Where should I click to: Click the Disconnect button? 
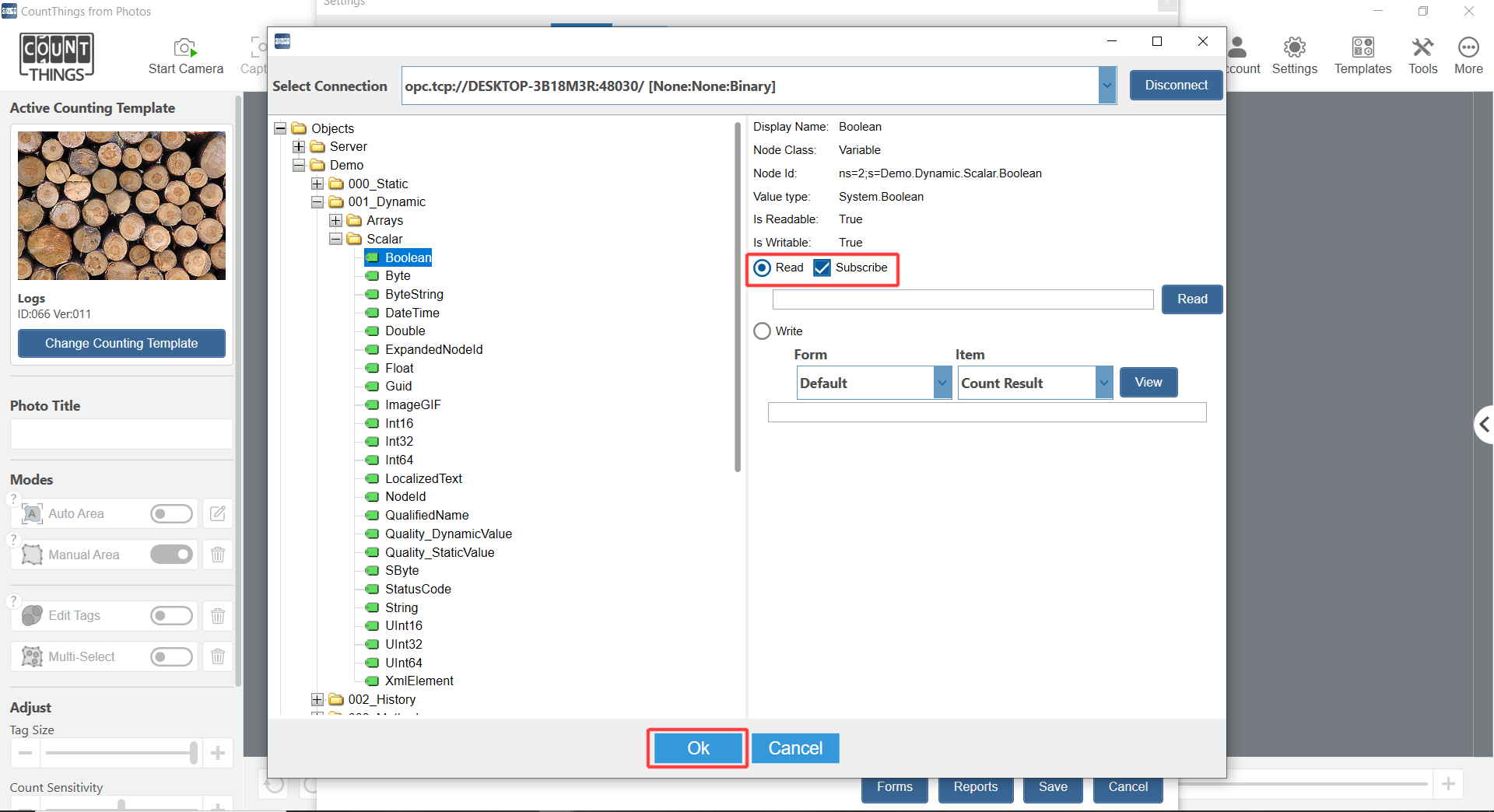[x=1175, y=86]
